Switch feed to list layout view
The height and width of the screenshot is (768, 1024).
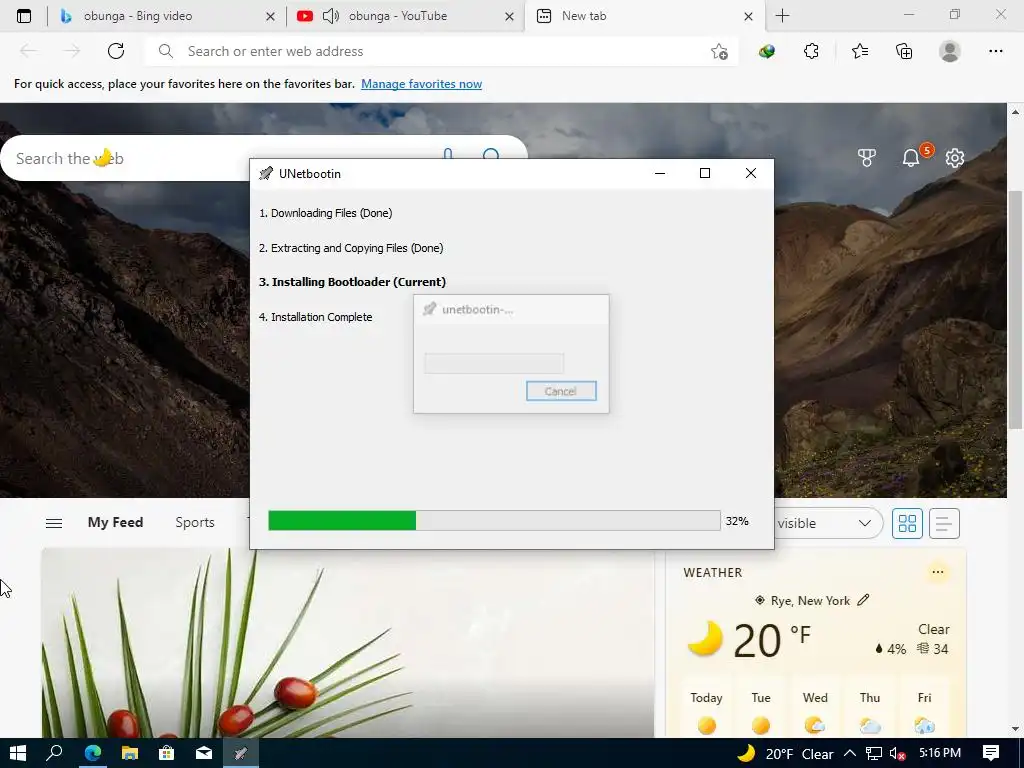pyautogui.click(x=944, y=523)
